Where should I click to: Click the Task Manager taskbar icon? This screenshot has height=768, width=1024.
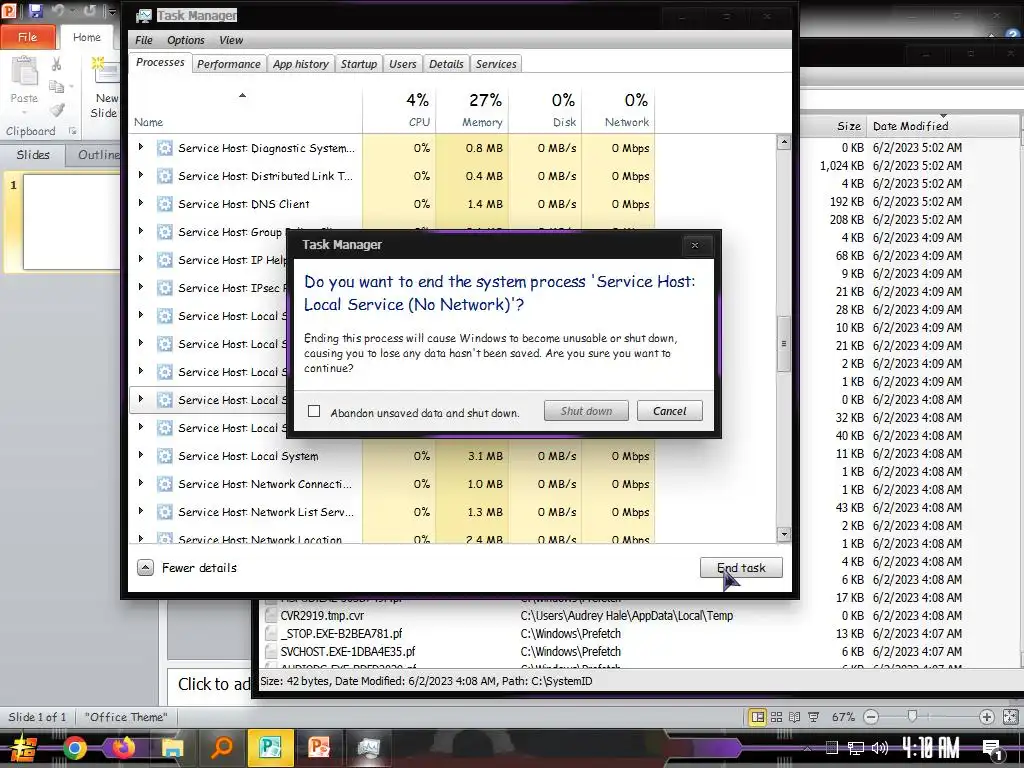pyautogui.click(x=368, y=747)
